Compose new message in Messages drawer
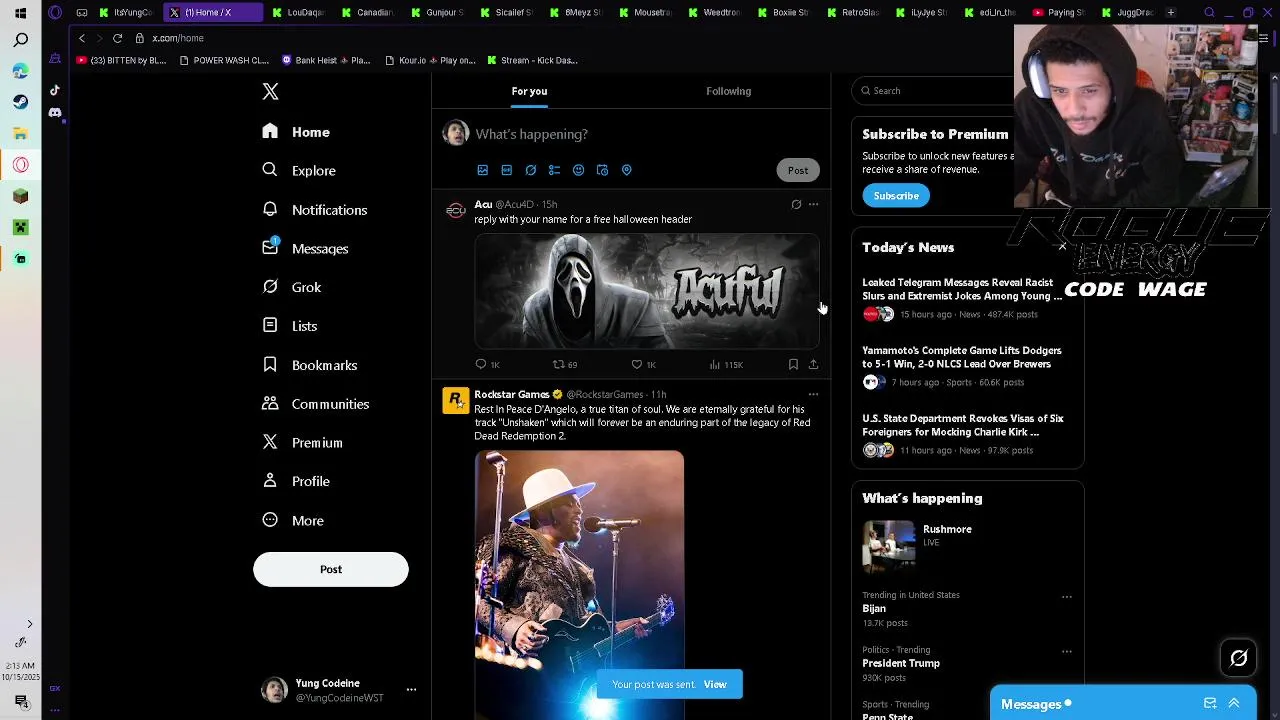Screen dimensions: 1280x720 1210,704
